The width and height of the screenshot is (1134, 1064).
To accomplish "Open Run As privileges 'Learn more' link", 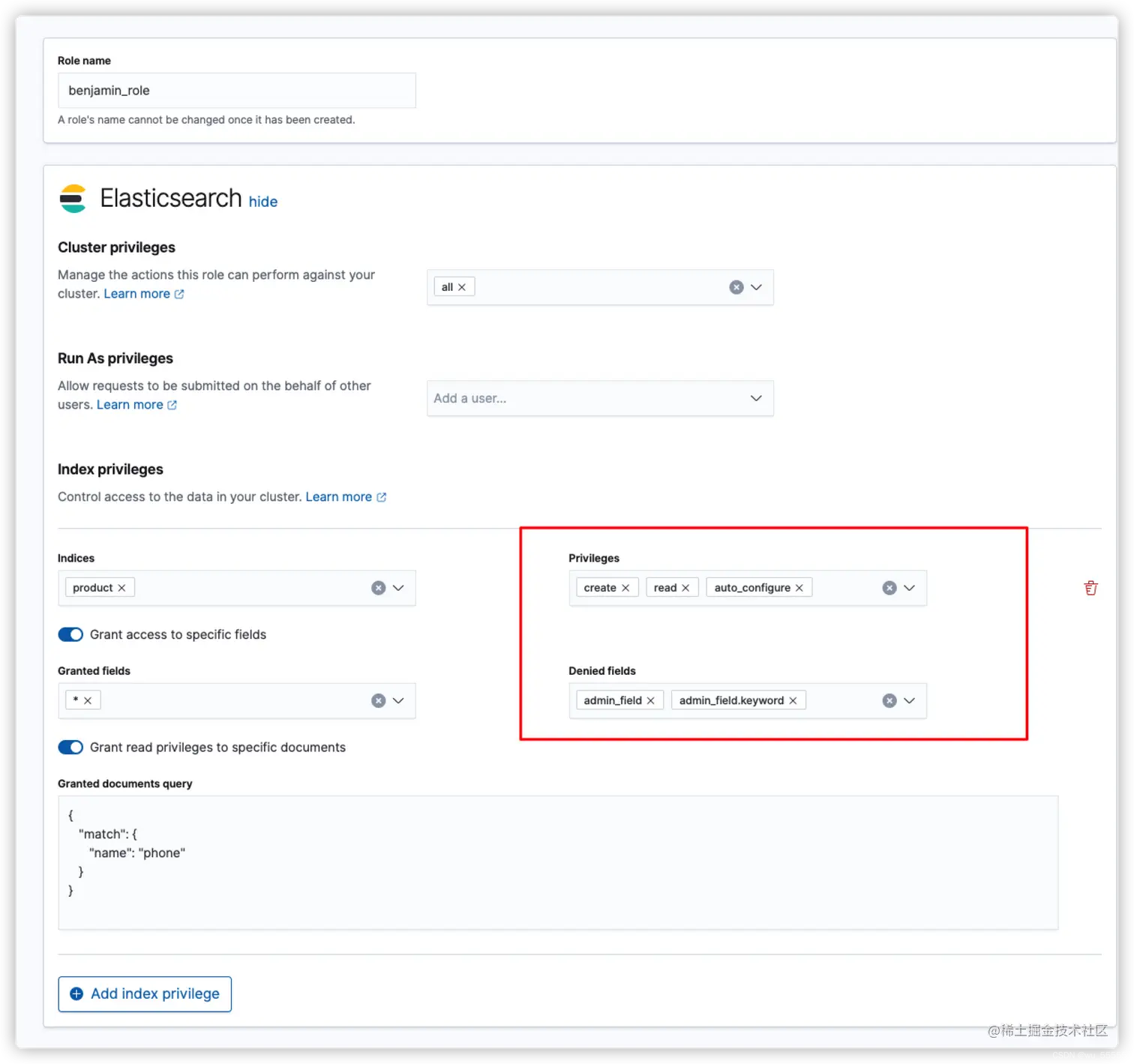I will pyautogui.click(x=137, y=405).
